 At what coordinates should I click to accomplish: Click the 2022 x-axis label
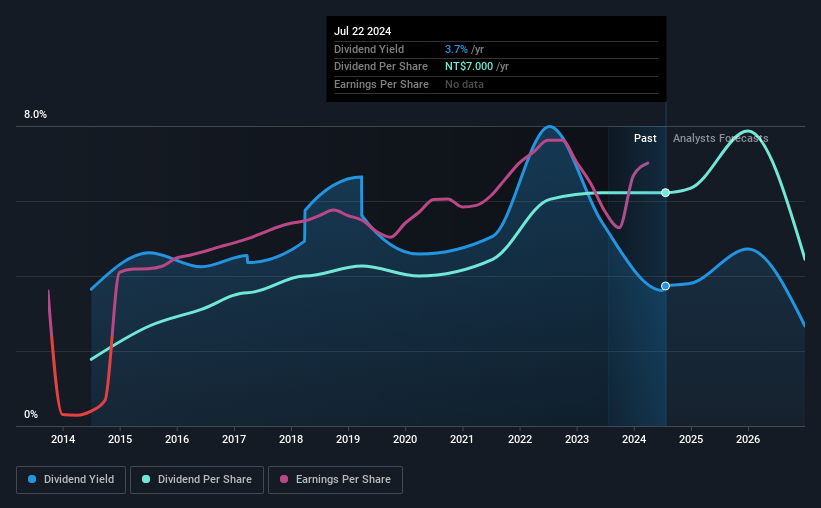click(520, 439)
